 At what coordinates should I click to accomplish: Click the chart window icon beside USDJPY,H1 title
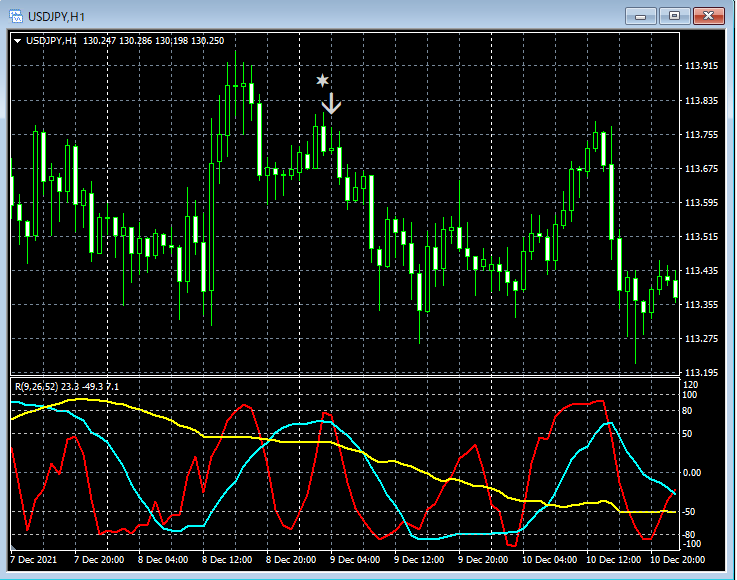click(16, 16)
